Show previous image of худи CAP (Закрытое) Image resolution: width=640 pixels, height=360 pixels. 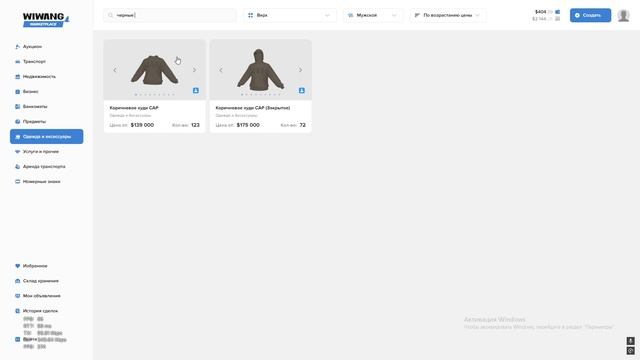[x=221, y=70]
